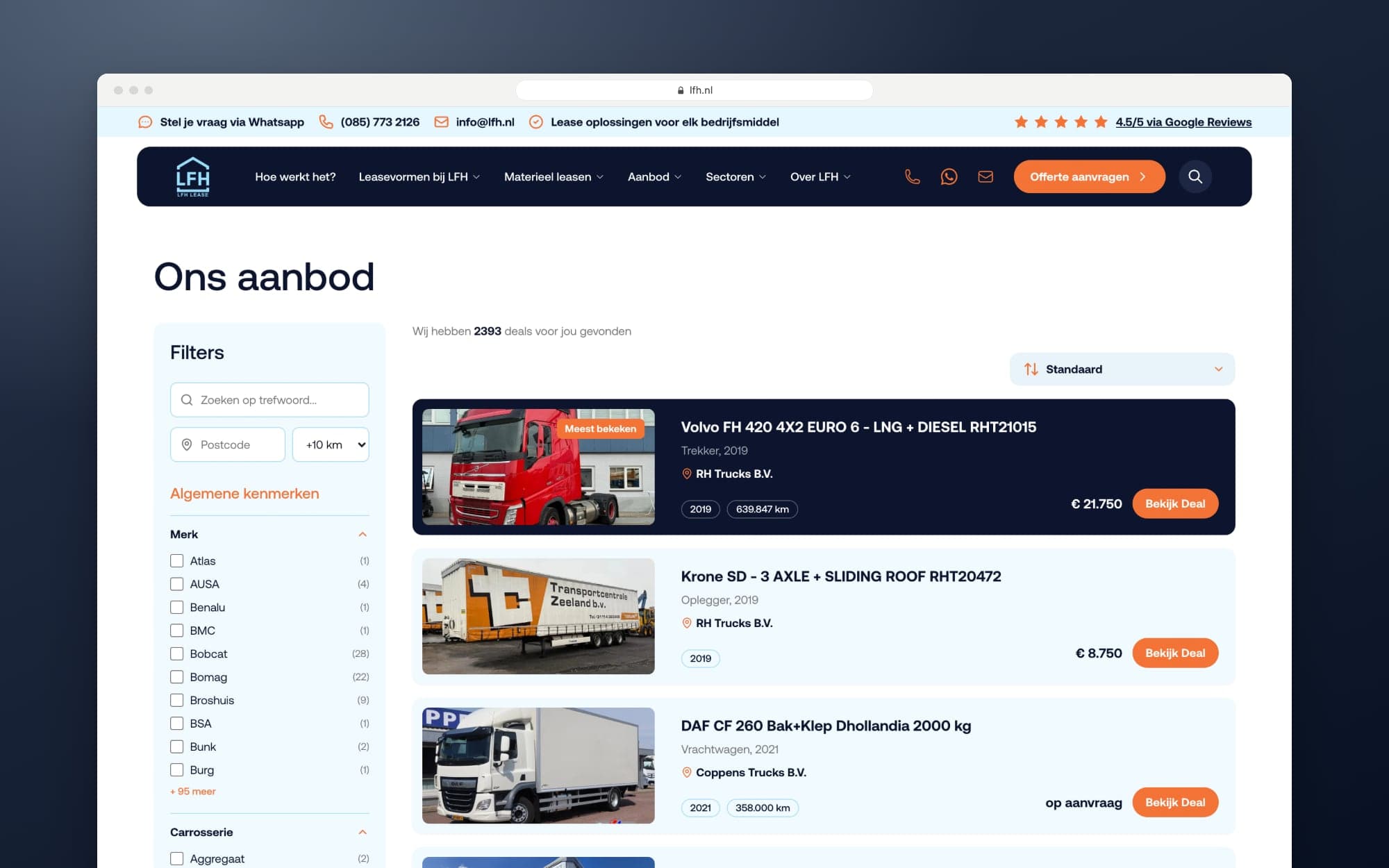Open the Over LFH menu

tap(820, 177)
